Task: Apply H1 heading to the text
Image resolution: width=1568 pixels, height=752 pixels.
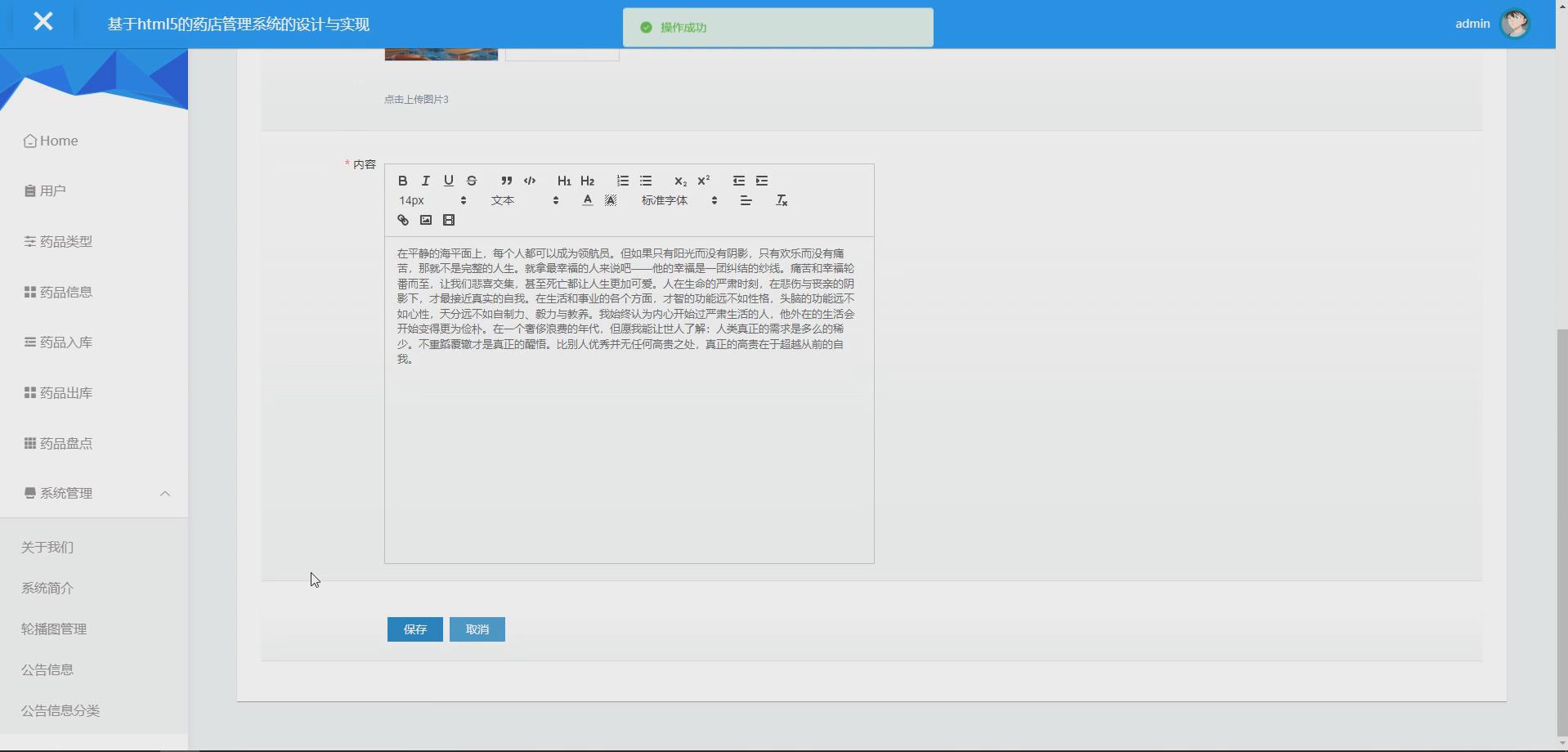Action: [x=563, y=181]
